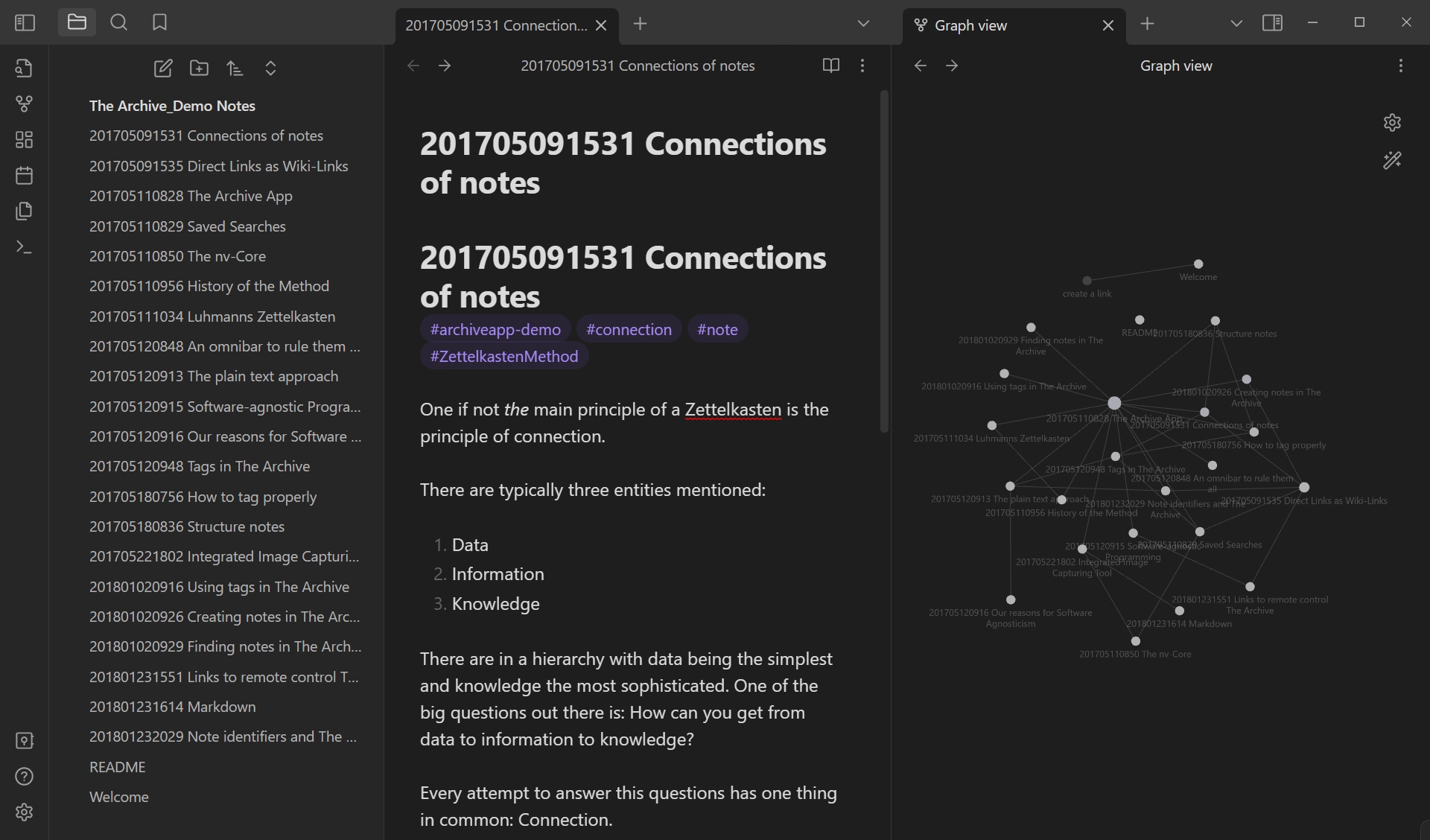The height and width of the screenshot is (840, 1430).
Task: Open the bookmarks sidebar tab
Action: click(x=159, y=22)
